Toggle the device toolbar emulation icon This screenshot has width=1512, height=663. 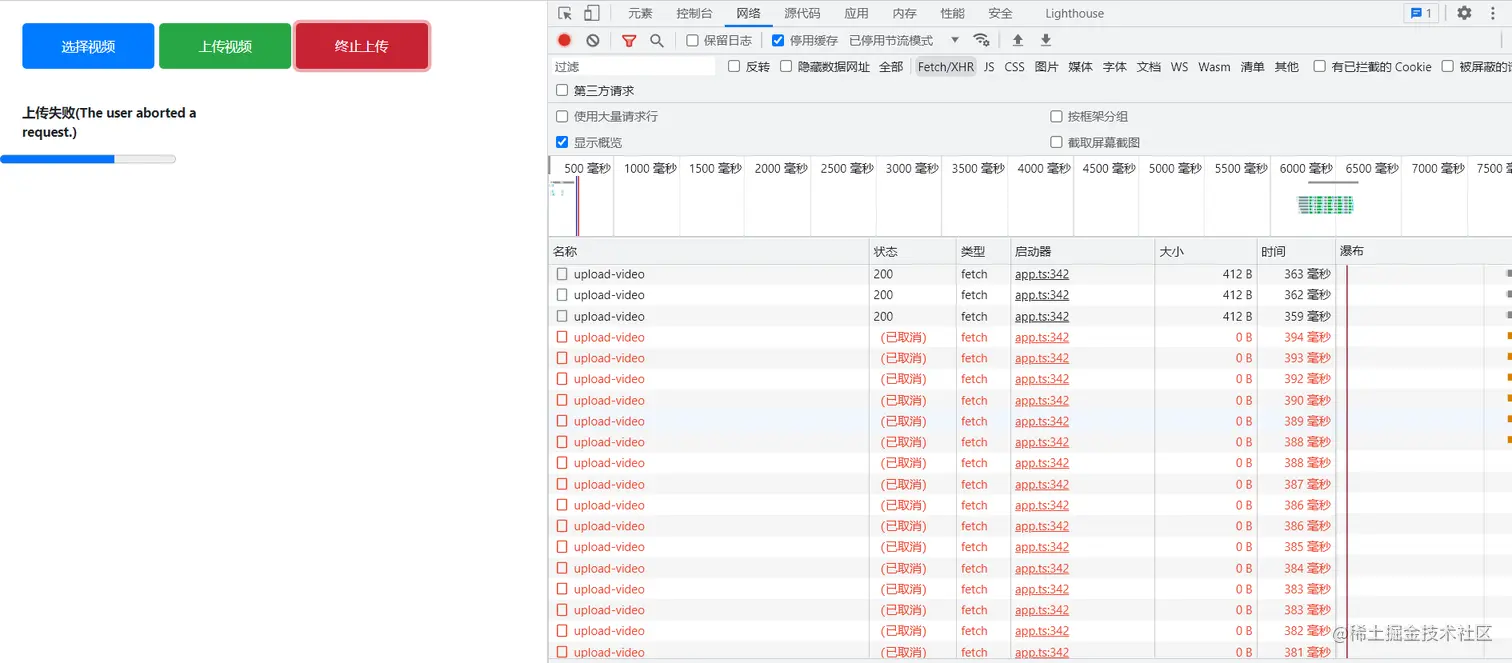point(590,12)
